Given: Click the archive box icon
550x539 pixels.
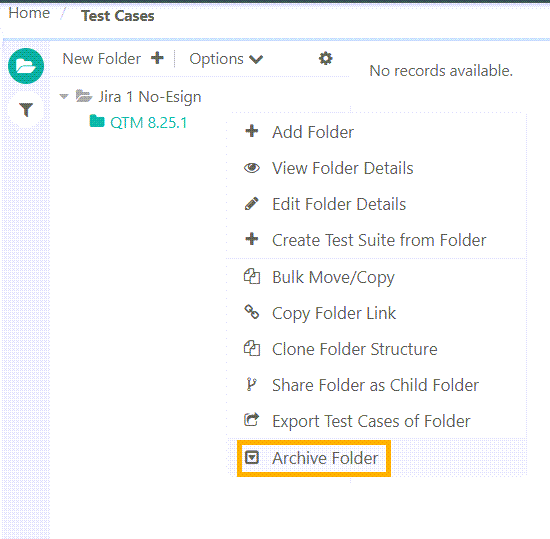Looking at the screenshot, I should tap(252, 458).
